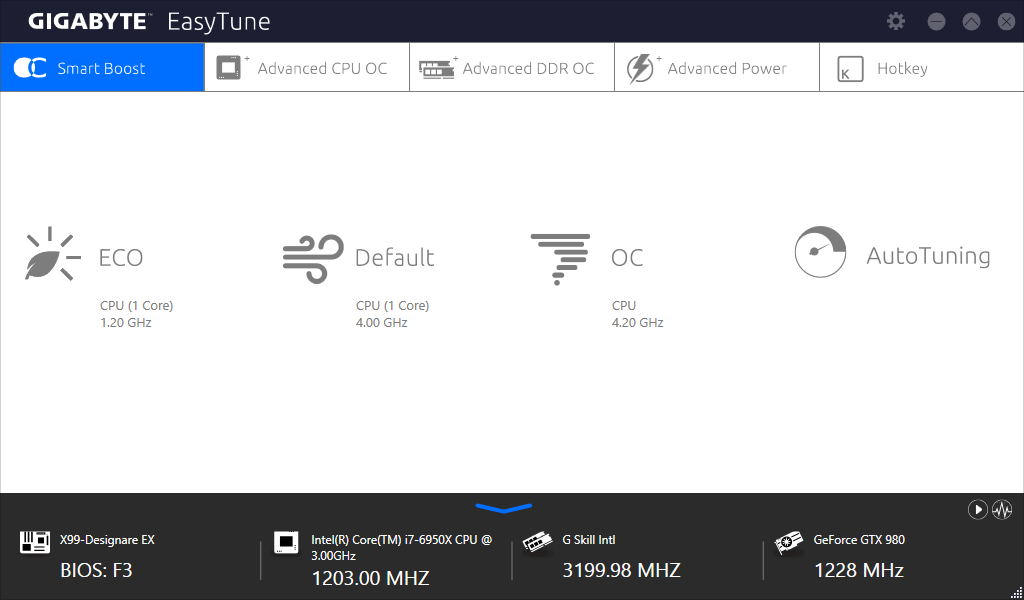
Task: Click the i7-6950X CPU chip icon
Action: [286, 542]
